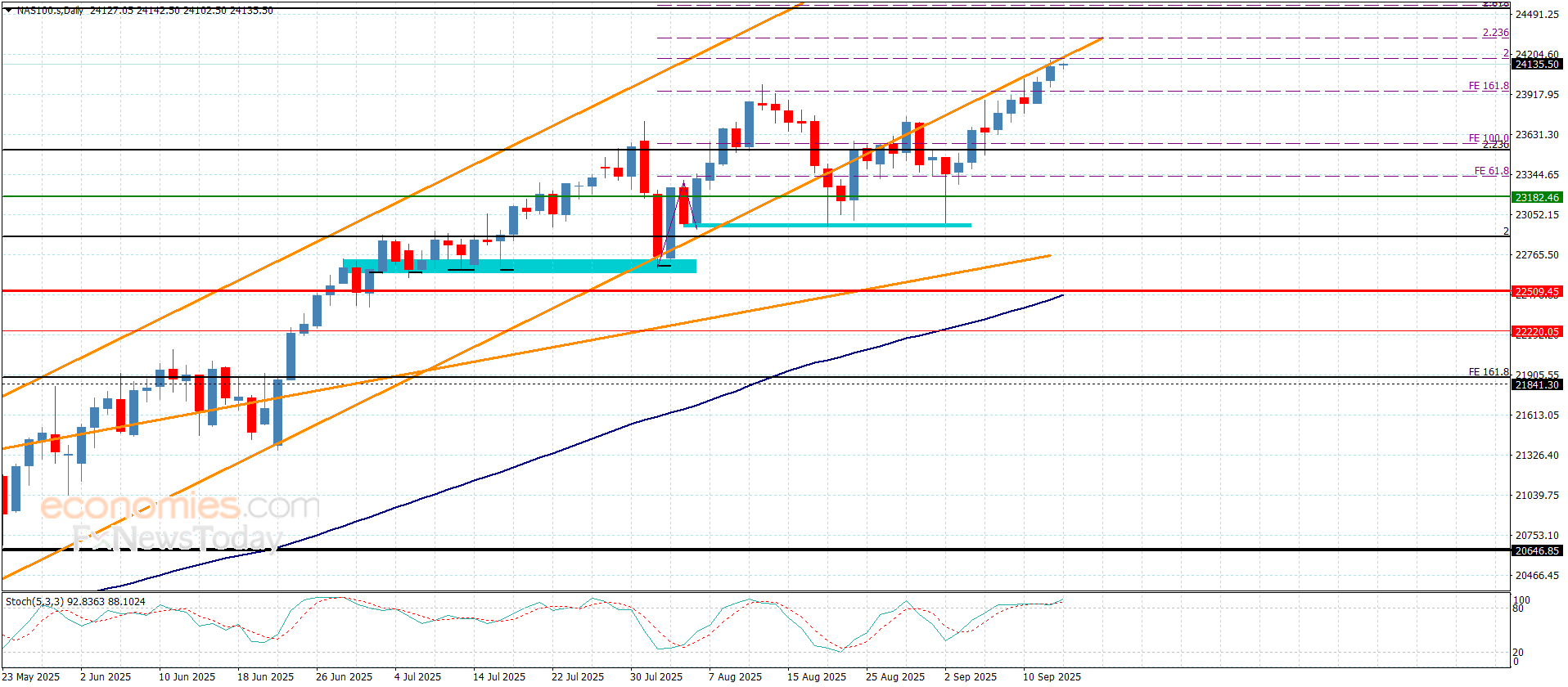Click the 22 Jul 2025 date label
This screenshot has height=687, width=1568.
(578, 676)
